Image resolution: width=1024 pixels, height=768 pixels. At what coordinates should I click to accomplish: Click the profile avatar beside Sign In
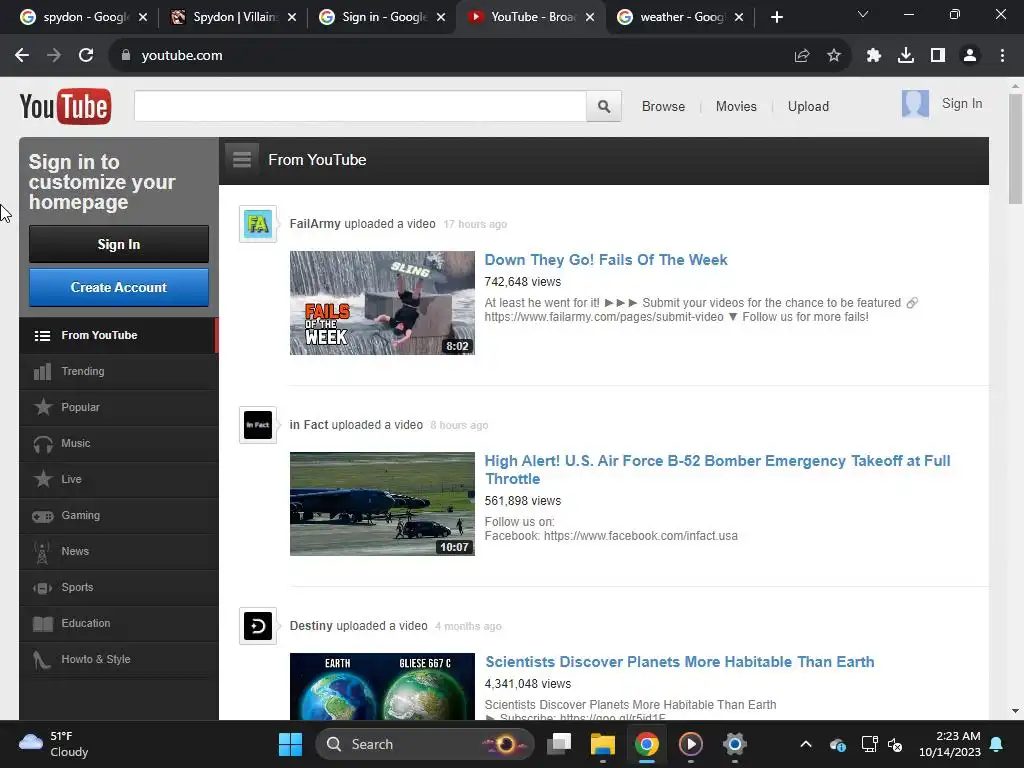click(x=915, y=104)
